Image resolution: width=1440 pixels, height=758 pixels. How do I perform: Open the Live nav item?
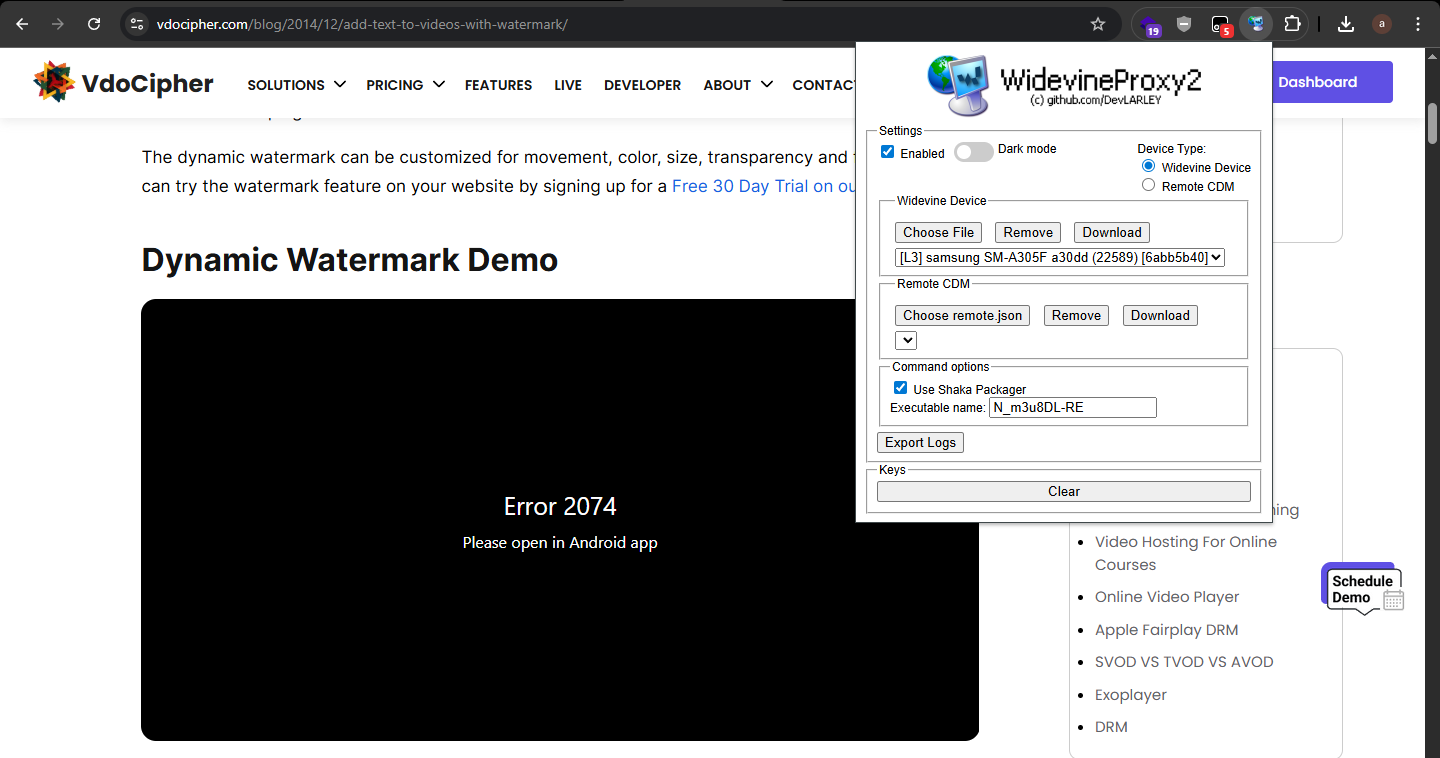click(x=568, y=85)
